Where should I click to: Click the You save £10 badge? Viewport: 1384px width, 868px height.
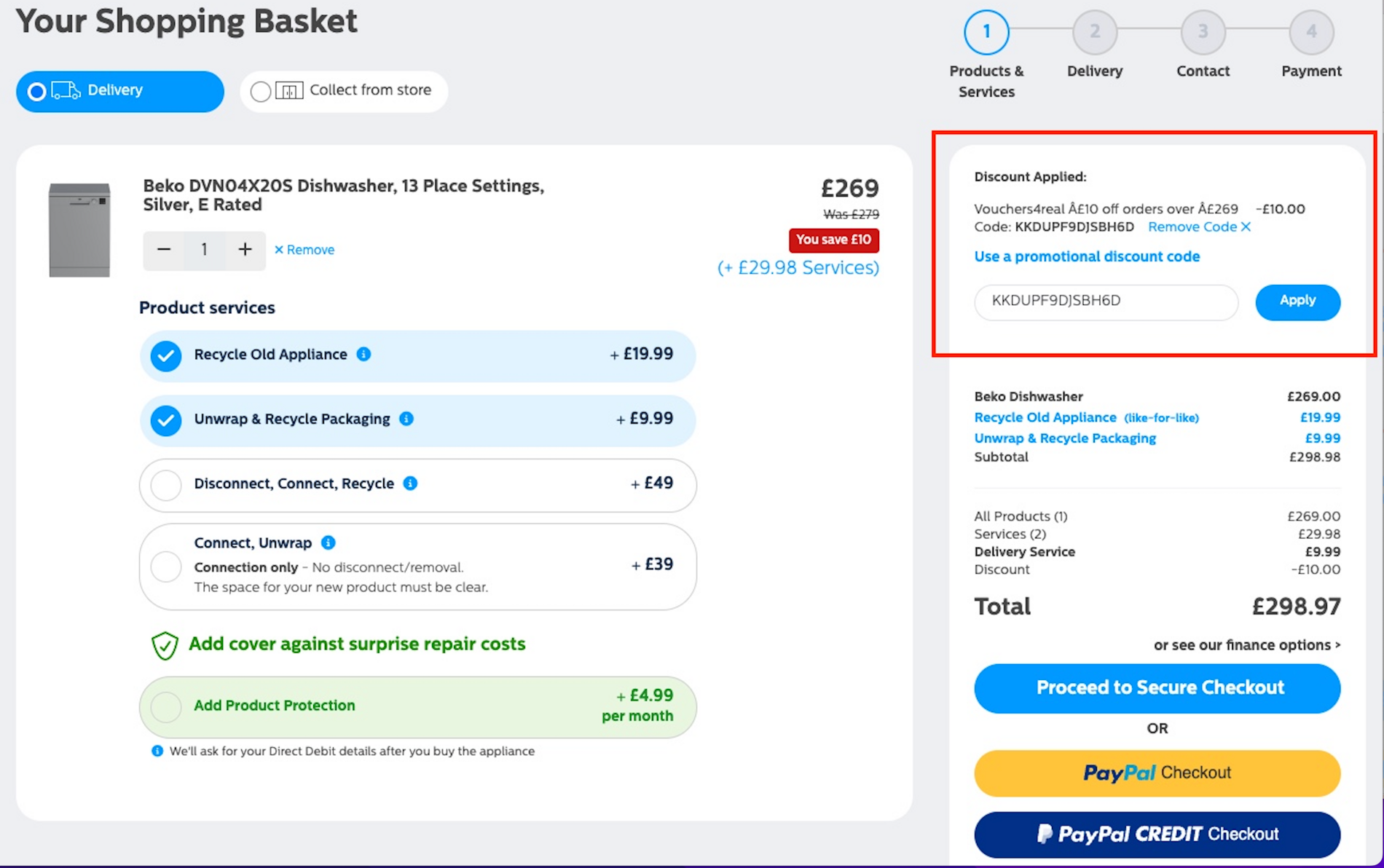pos(834,240)
